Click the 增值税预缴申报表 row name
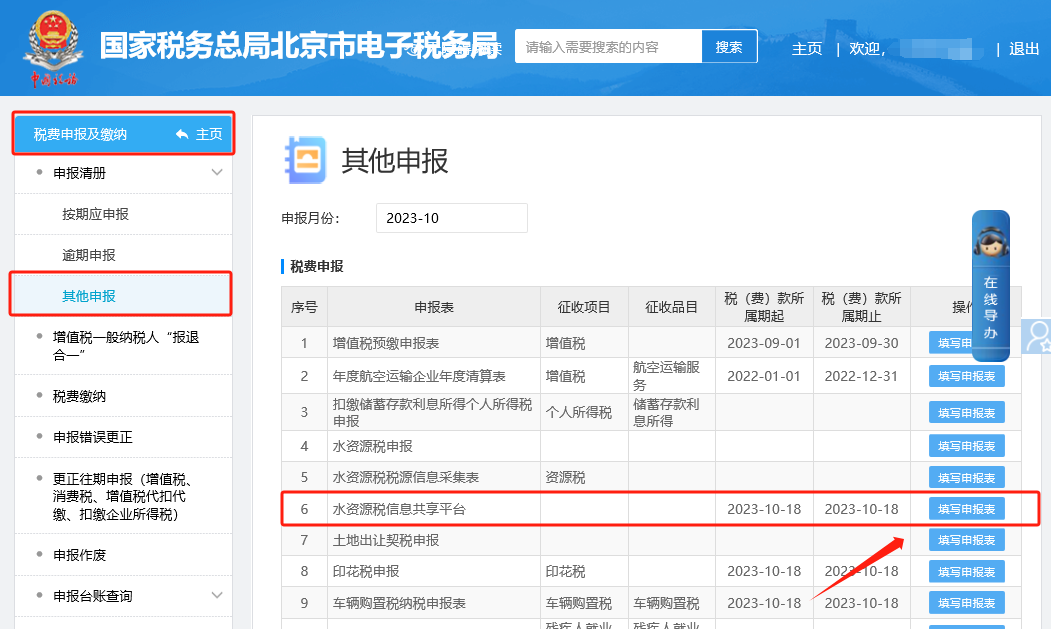Image resolution: width=1051 pixels, height=629 pixels. click(x=385, y=343)
